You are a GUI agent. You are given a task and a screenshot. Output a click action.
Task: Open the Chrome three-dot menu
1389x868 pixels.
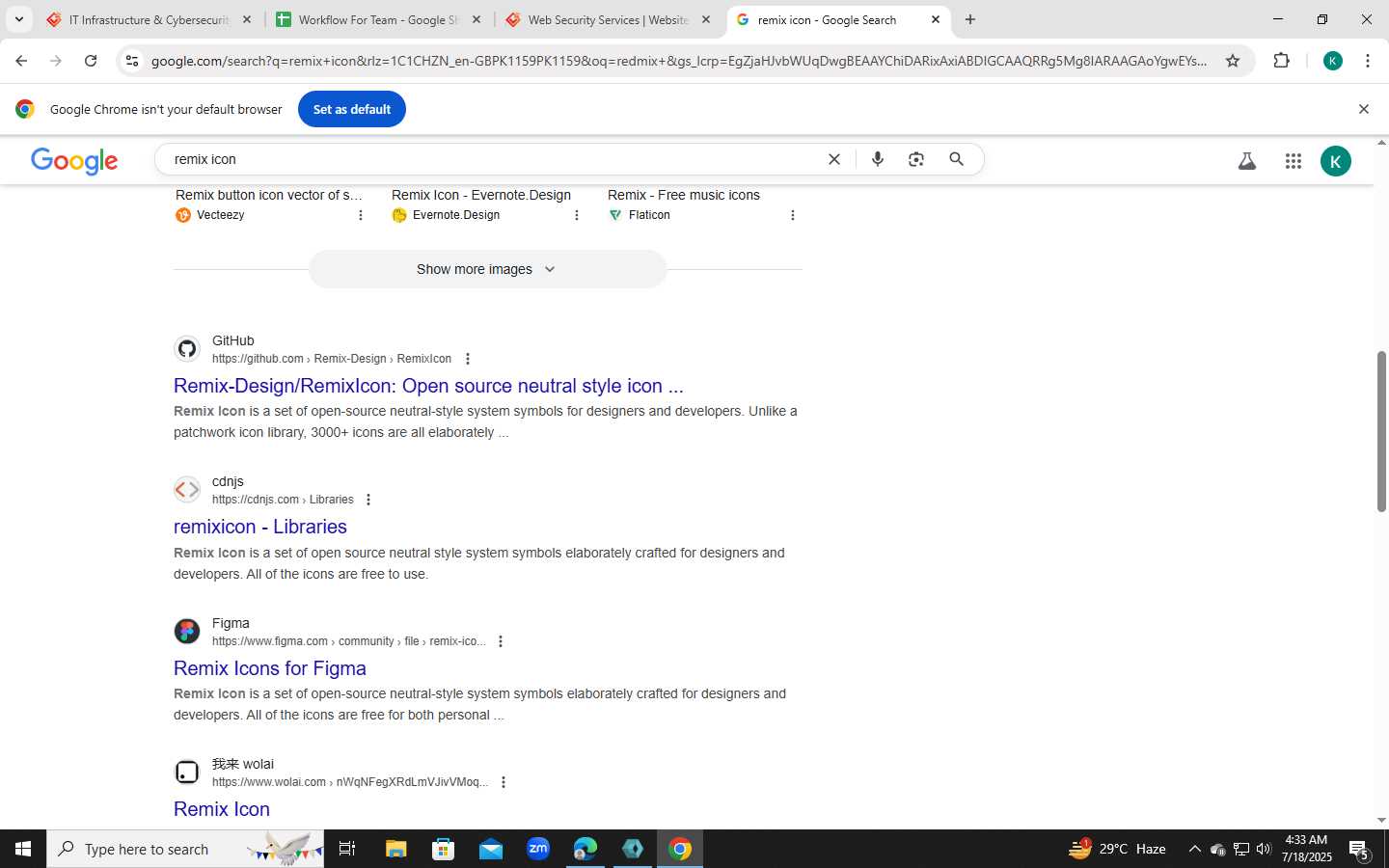(1368, 61)
